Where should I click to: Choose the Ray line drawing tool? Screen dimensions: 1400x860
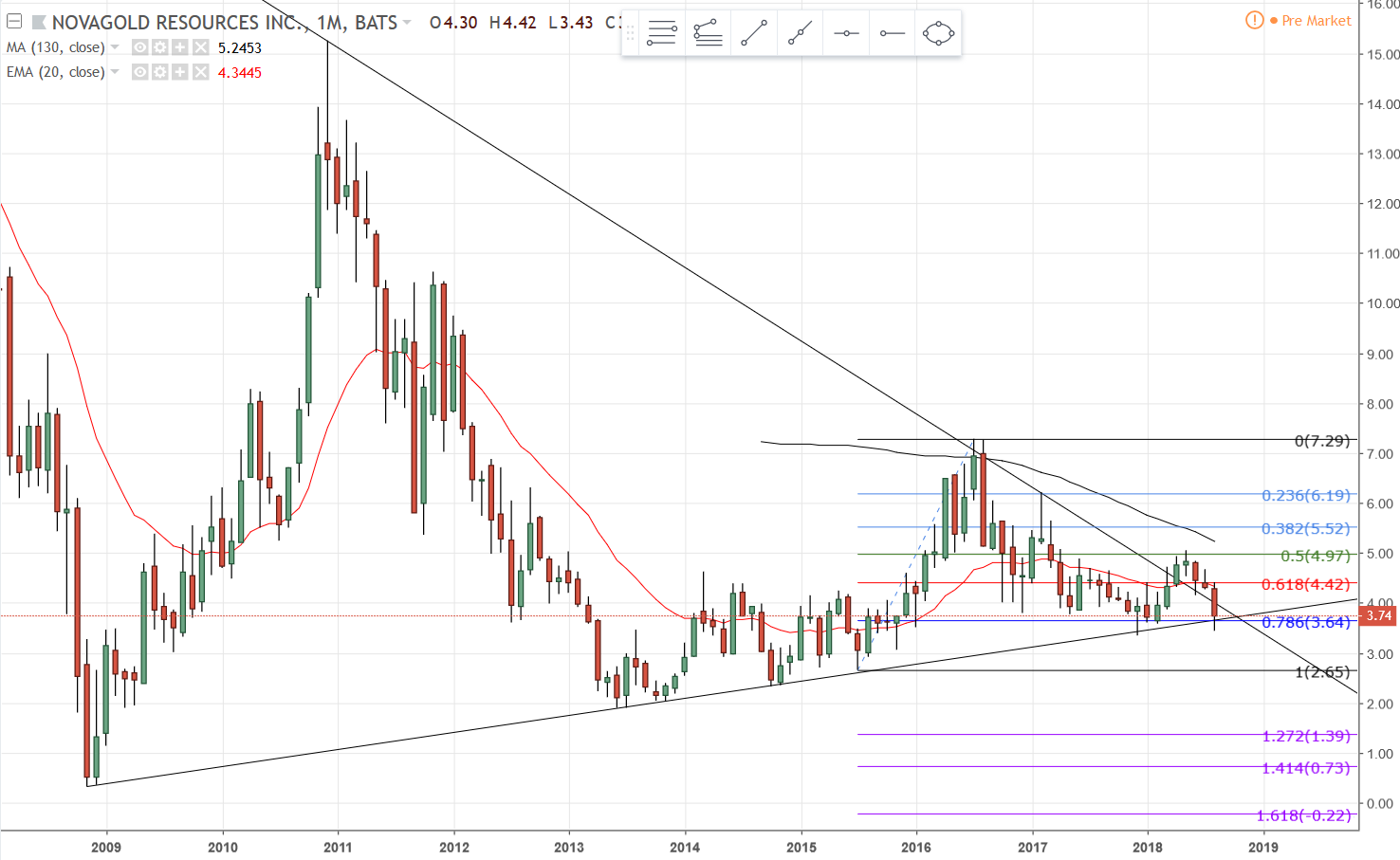point(800,34)
